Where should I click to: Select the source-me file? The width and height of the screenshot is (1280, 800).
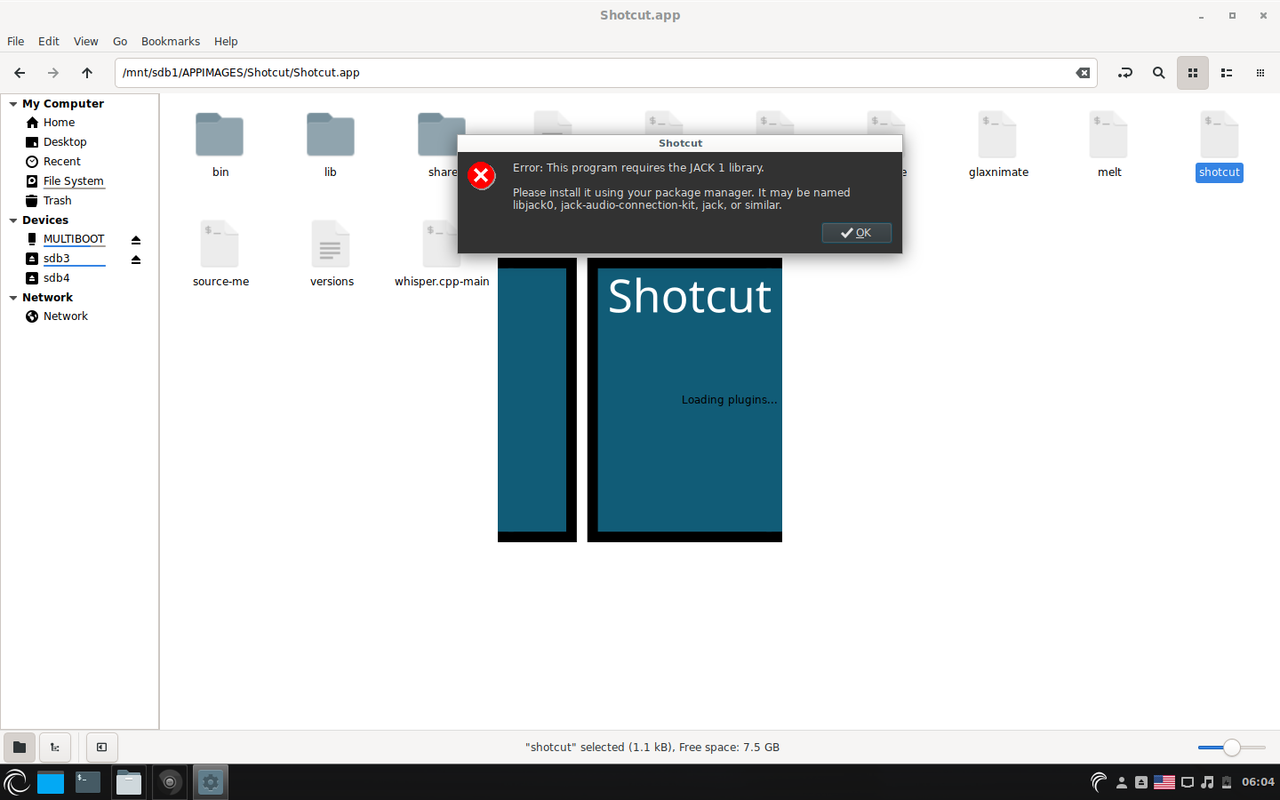point(220,254)
